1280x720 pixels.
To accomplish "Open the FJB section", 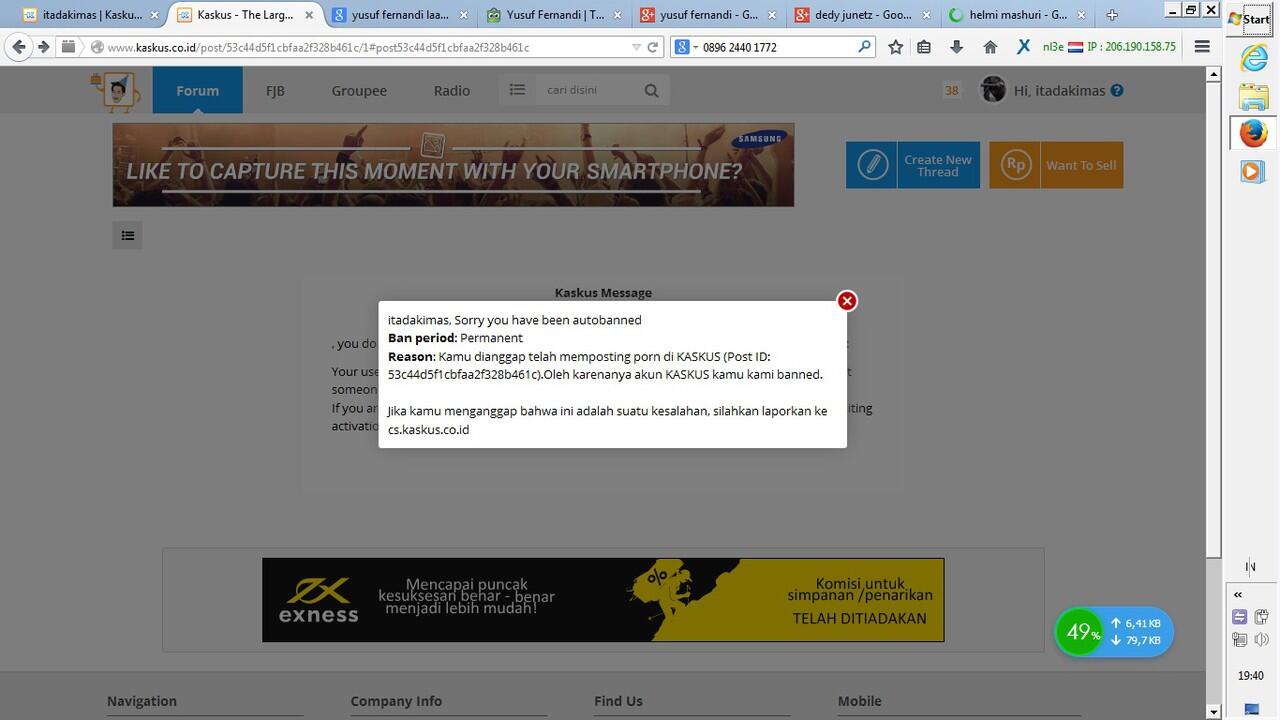I will pyautogui.click(x=275, y=90).
